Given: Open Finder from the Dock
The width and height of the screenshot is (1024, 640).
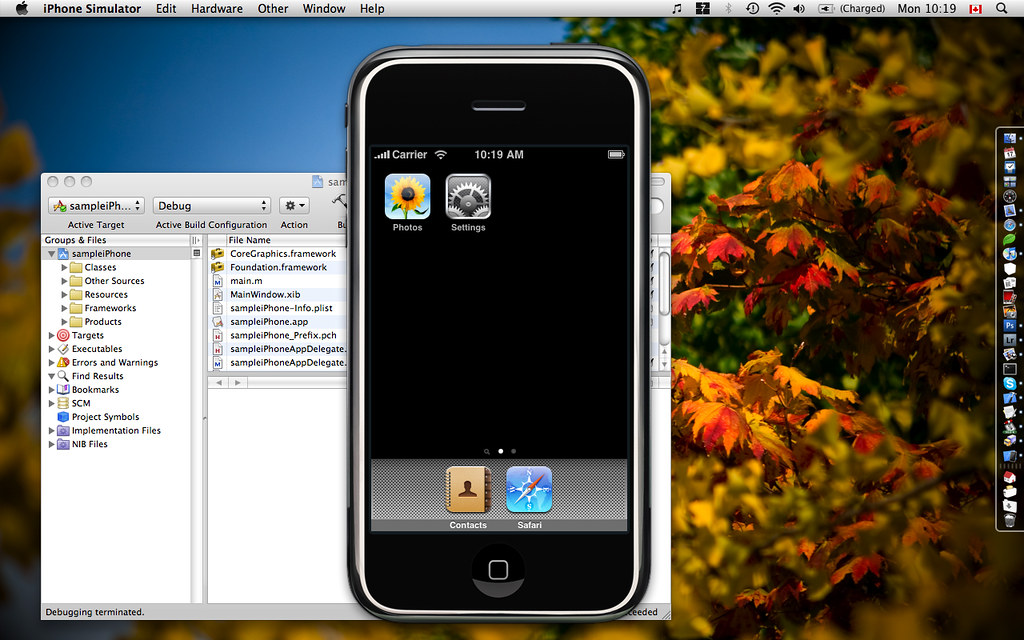Looking at the screenshot, I should (1010, 138).
